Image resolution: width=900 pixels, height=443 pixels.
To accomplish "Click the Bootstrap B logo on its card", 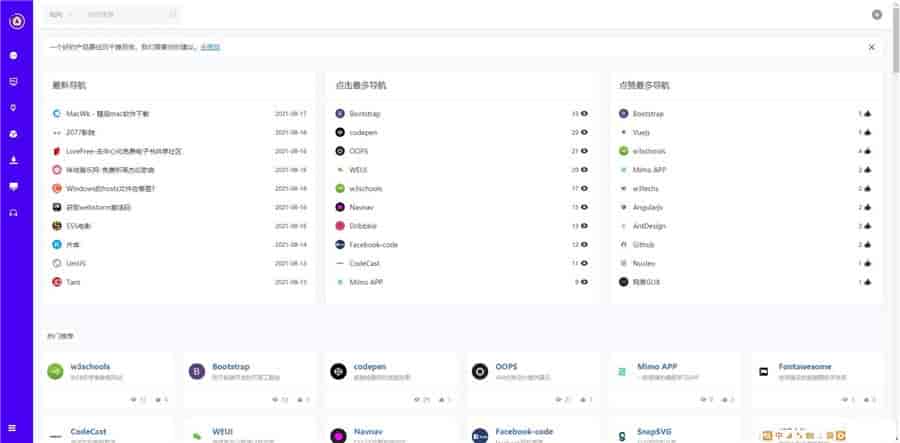I will pos(197,372).
